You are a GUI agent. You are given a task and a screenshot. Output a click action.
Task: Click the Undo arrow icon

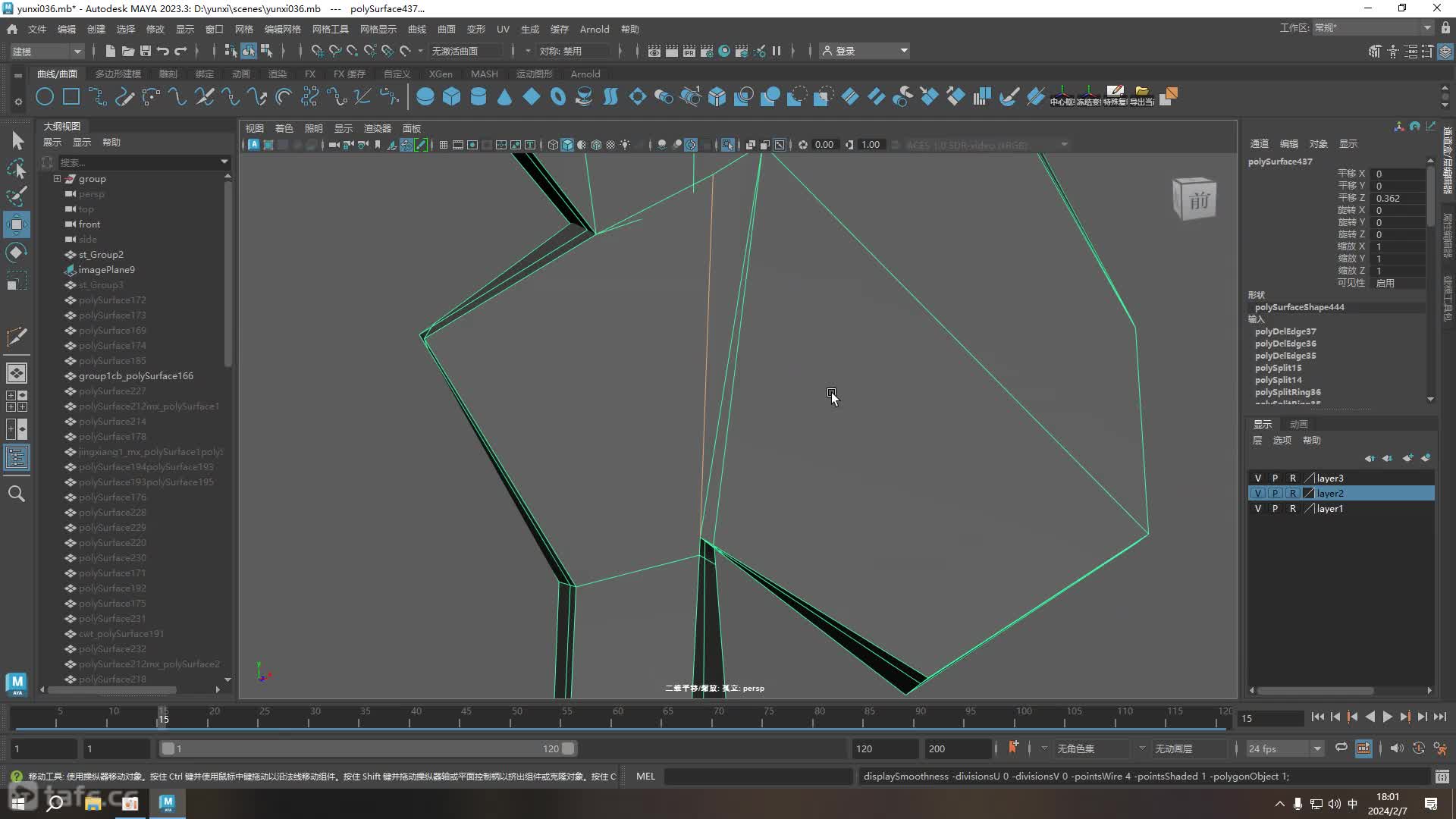(x=163, y=51)
